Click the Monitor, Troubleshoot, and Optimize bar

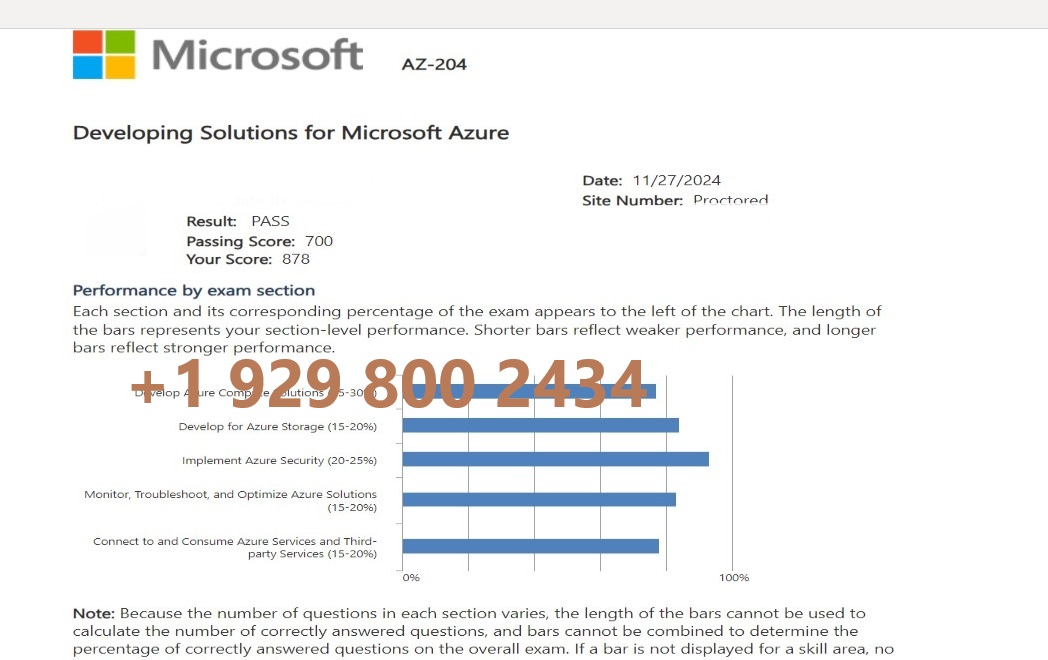pos(539,500)
